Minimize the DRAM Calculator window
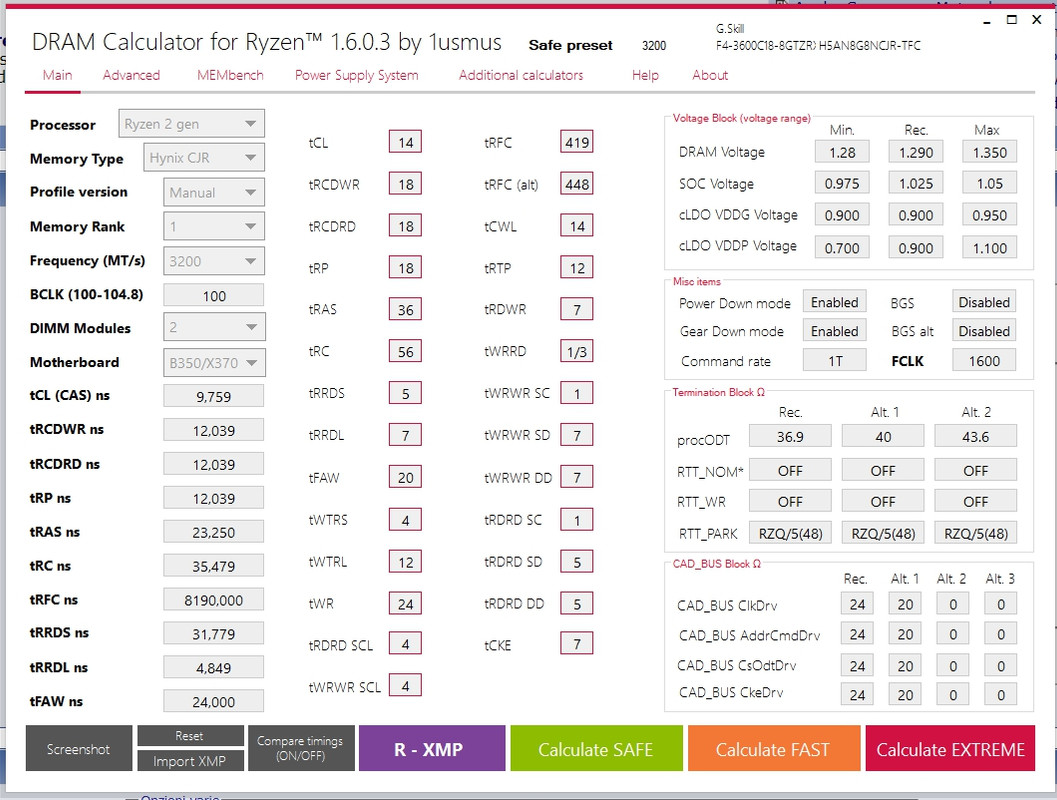This screenshot has height=800, width=1057. [987, 20]
